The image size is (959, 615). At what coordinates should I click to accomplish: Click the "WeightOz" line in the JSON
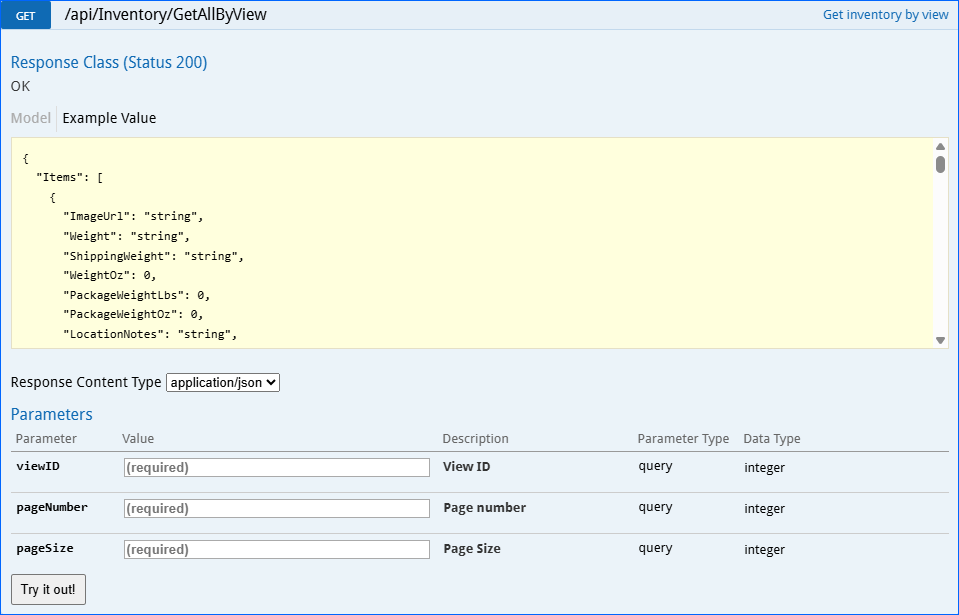pos(109,276)
